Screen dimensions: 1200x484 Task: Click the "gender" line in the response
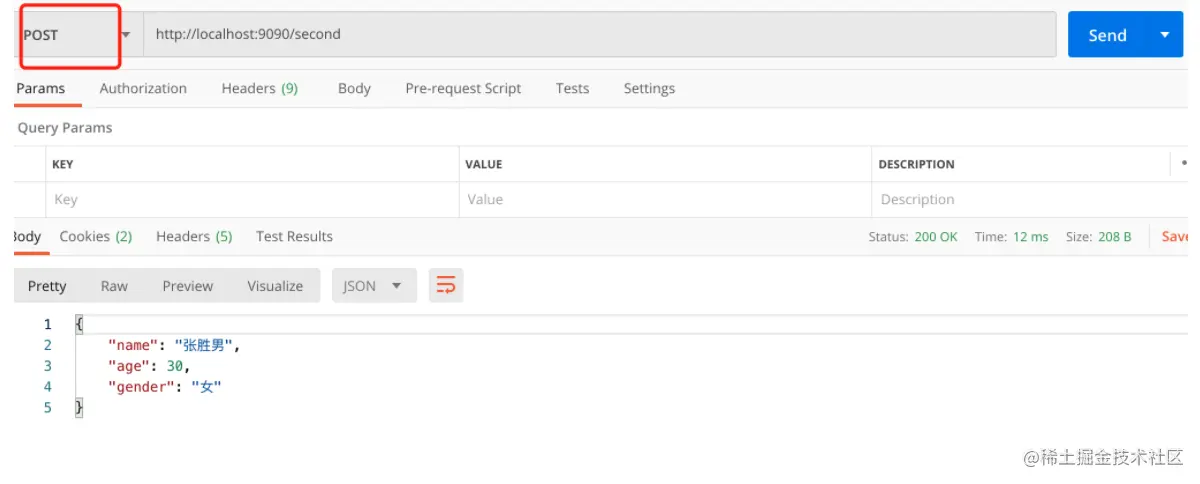[164, 387]
